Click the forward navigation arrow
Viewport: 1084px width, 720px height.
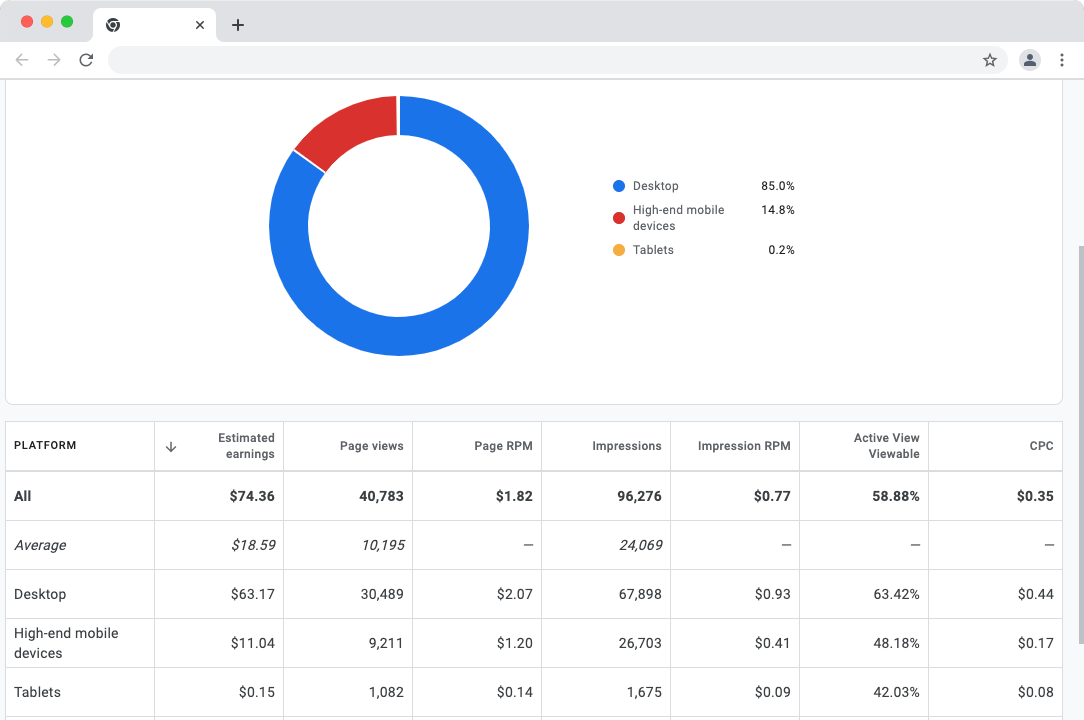click(x=54, y=60)
